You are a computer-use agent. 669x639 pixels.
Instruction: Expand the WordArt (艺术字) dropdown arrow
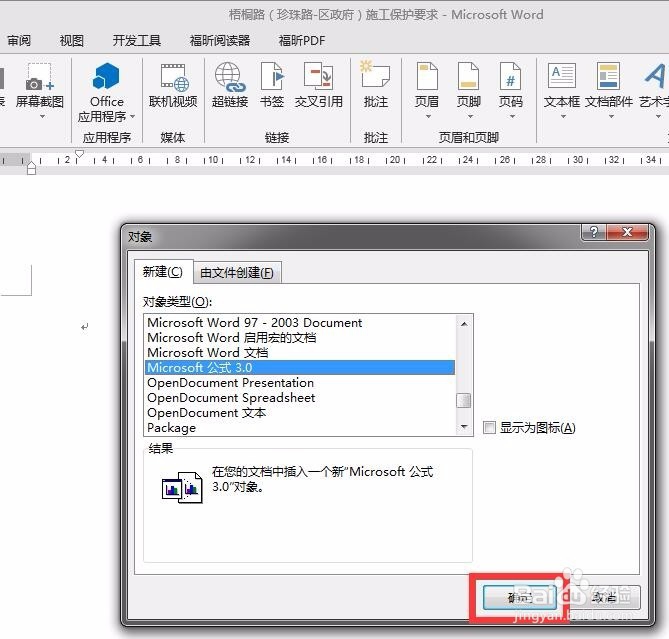658,116
